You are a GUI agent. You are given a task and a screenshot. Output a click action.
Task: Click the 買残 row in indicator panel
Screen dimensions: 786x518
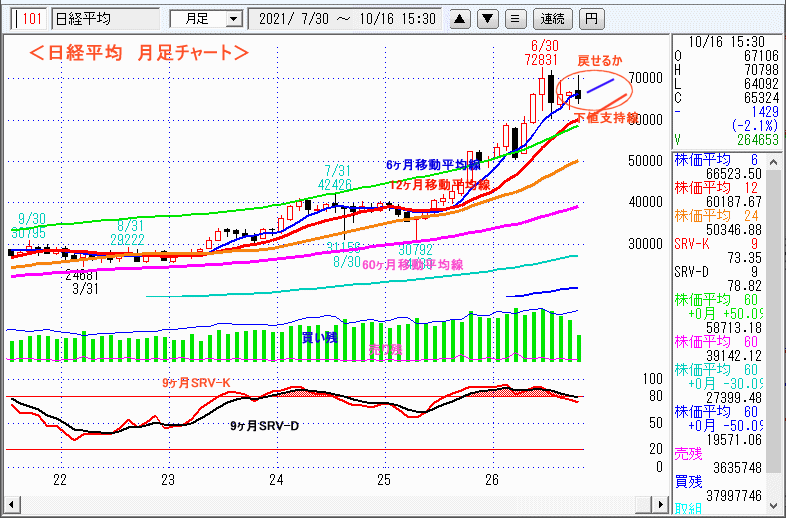(689, 482)
